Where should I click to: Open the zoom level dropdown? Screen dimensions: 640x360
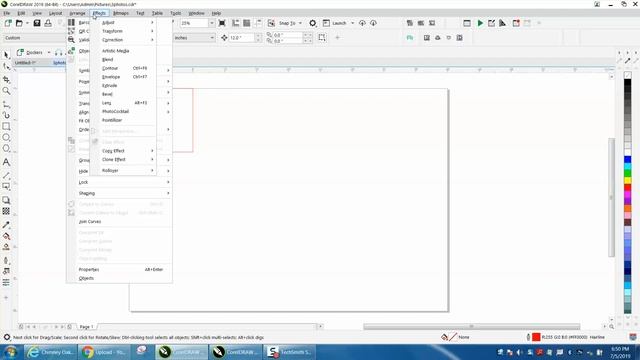(x=211, y=23)
